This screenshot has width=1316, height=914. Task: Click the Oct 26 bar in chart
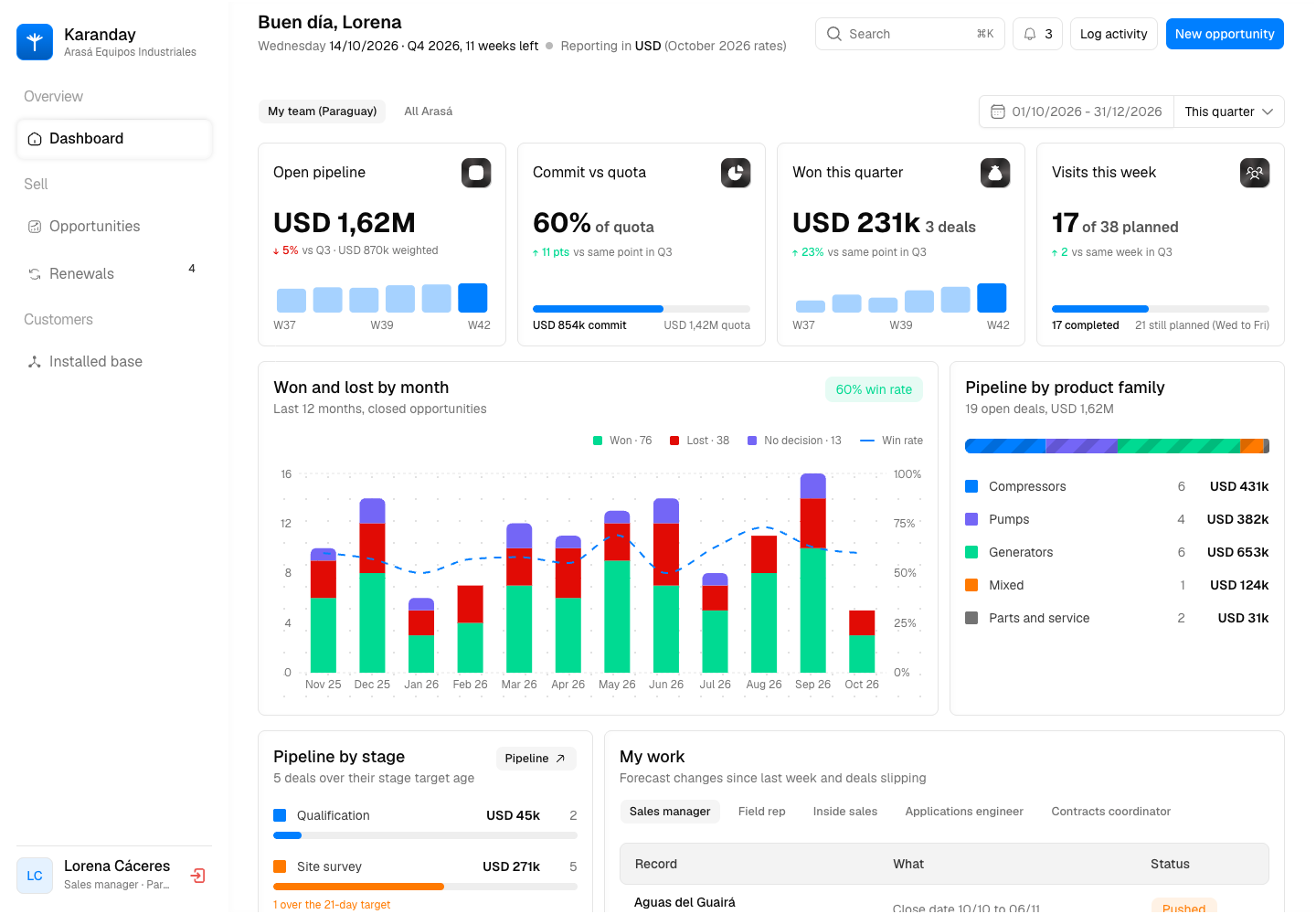coord(862,642)
